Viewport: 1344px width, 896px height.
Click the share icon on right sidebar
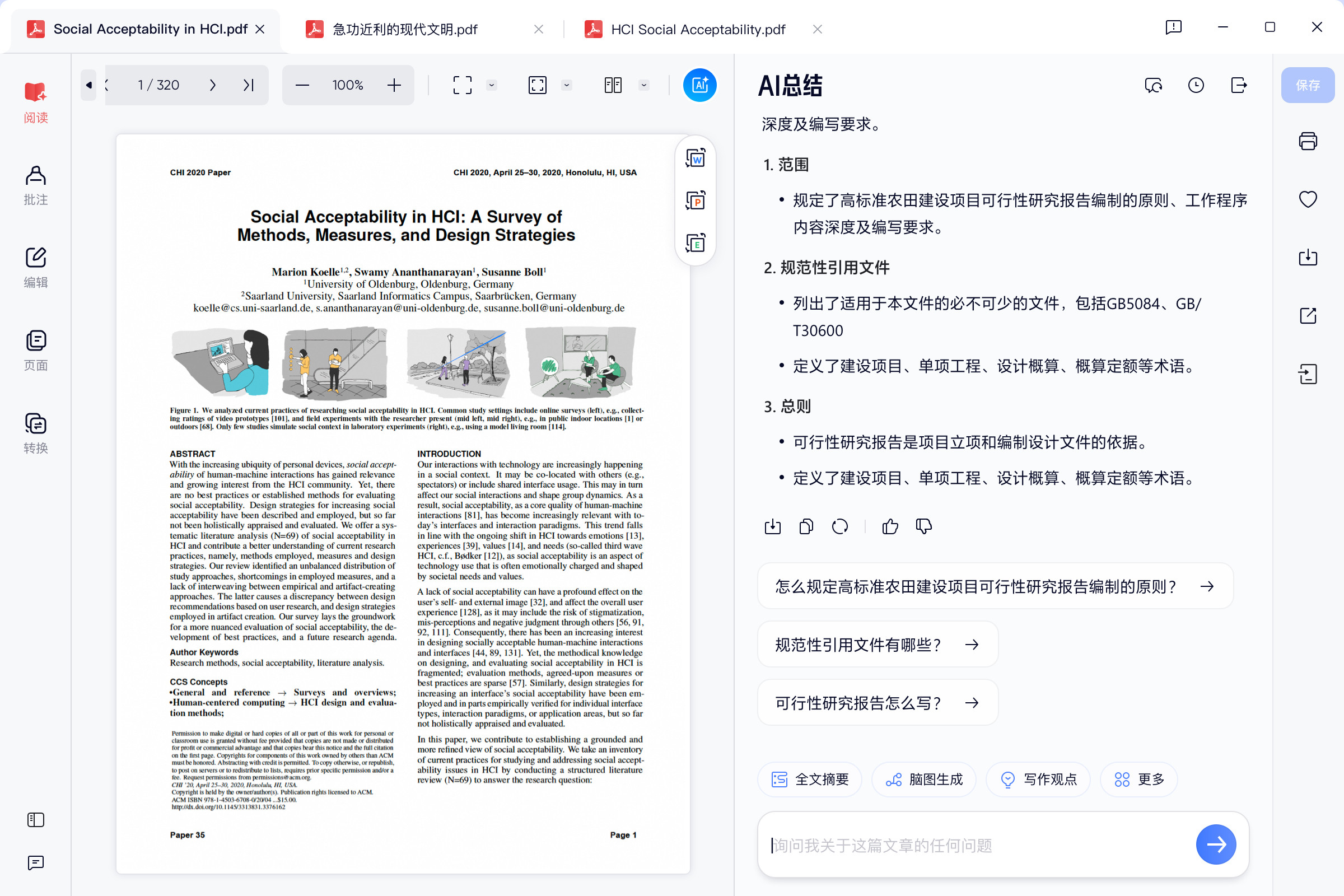1308,315
